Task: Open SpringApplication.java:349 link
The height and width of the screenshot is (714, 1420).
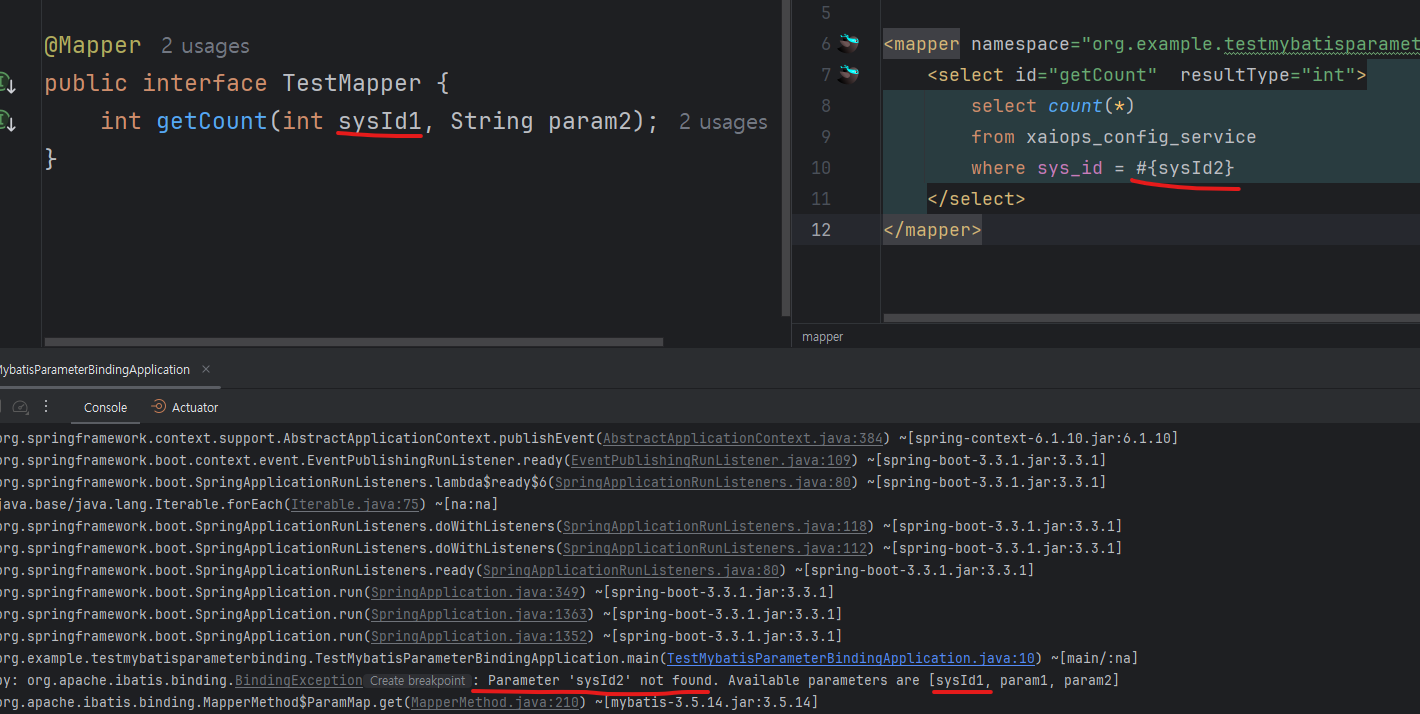Action: click(473, 592)
